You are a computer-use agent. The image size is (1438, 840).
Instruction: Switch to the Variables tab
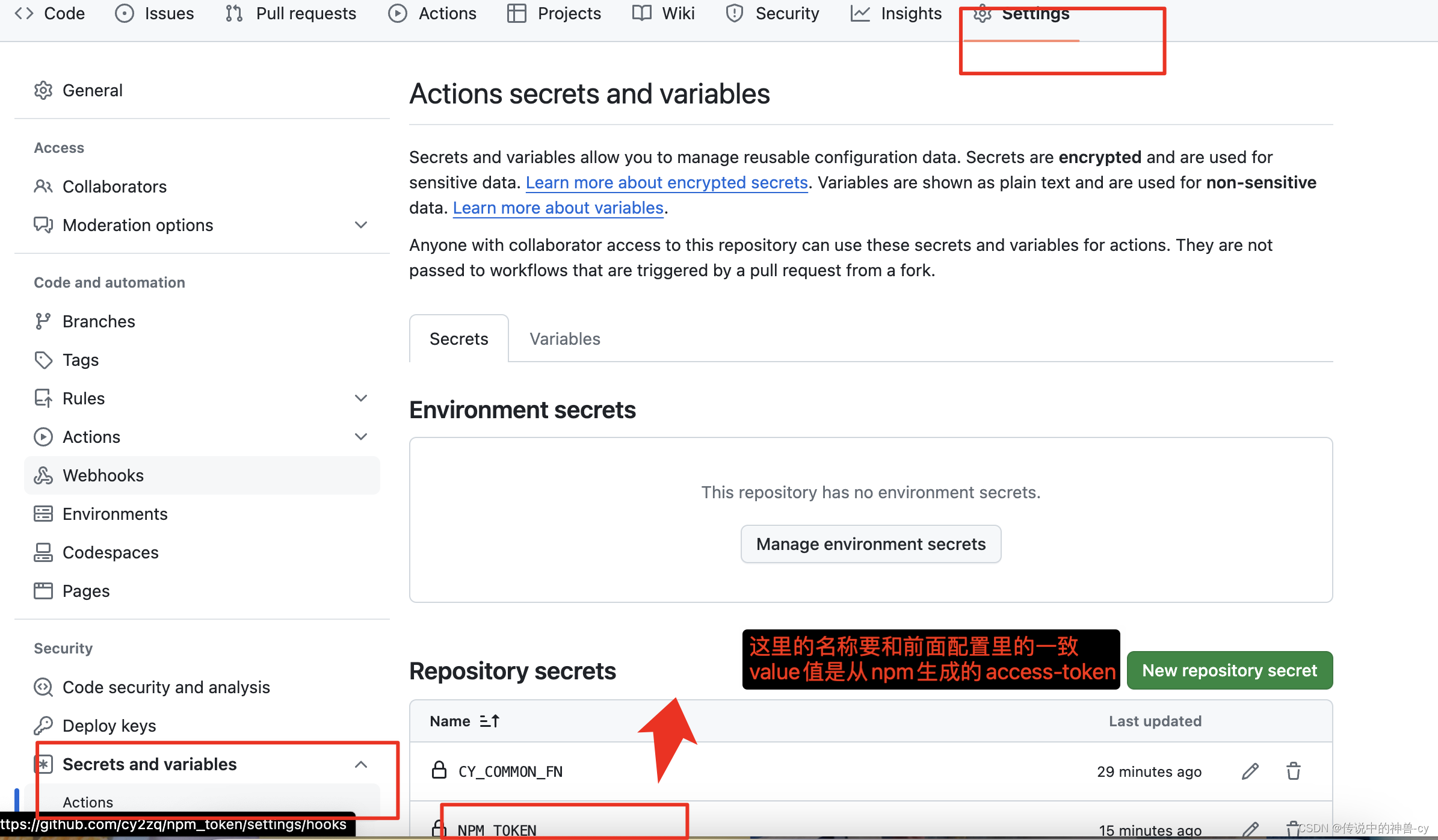564,339
